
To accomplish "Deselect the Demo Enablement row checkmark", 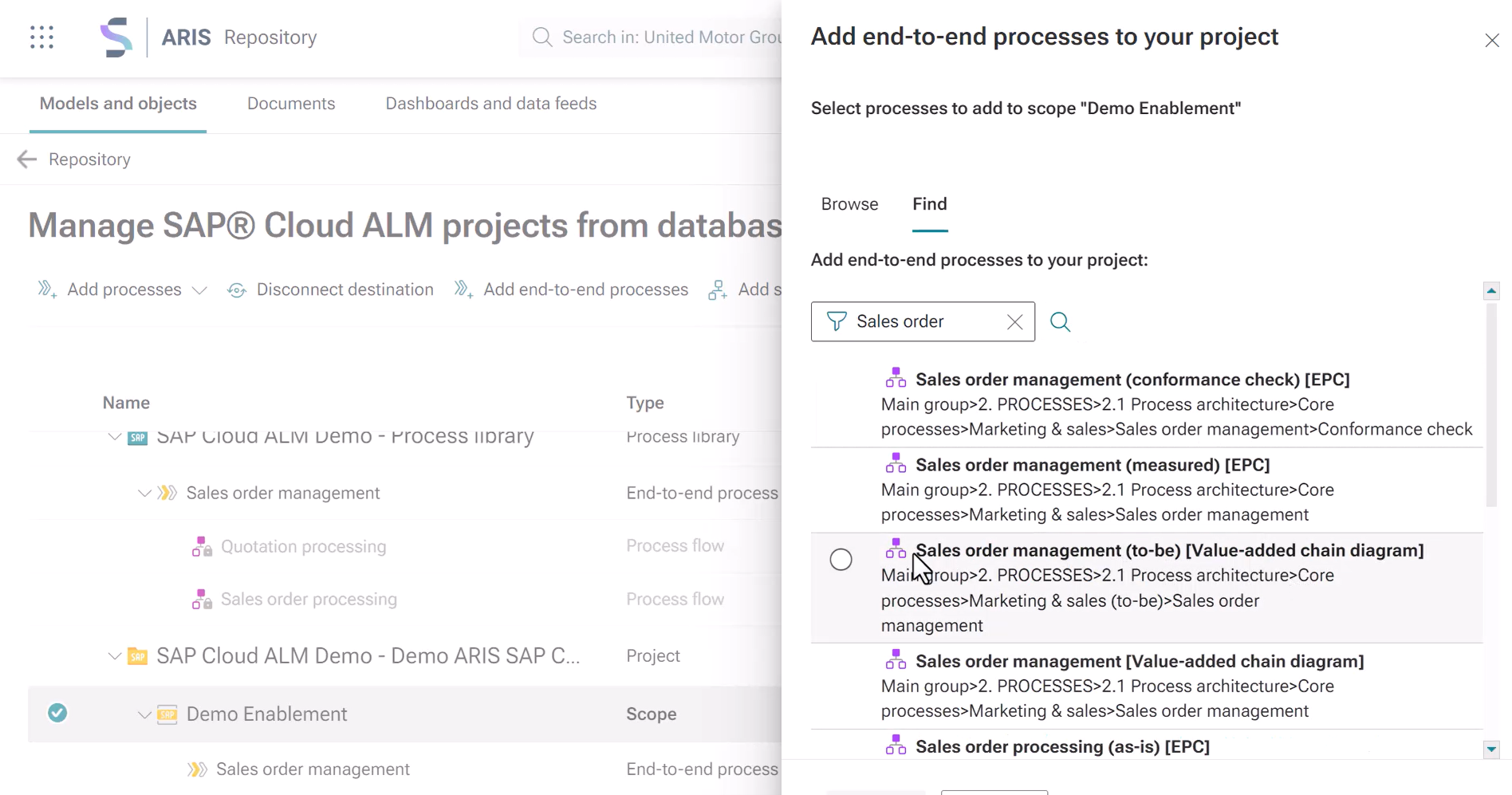I will [57, 712].
